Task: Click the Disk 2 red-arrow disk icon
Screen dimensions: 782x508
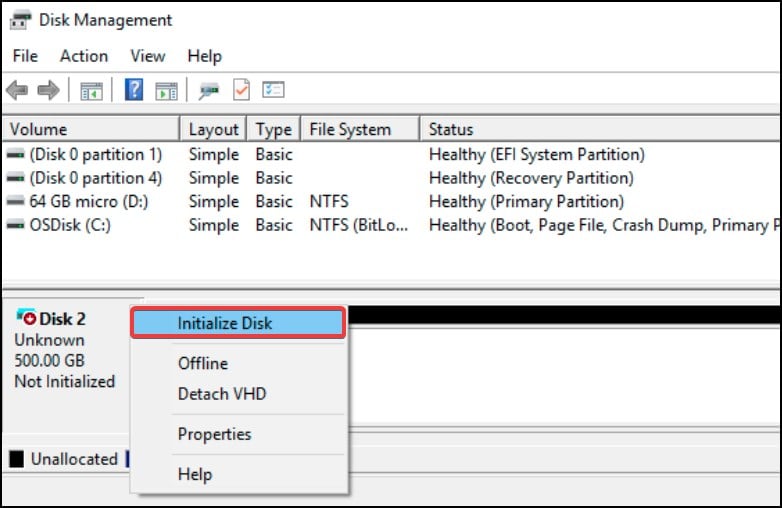Action: (26, 318)
